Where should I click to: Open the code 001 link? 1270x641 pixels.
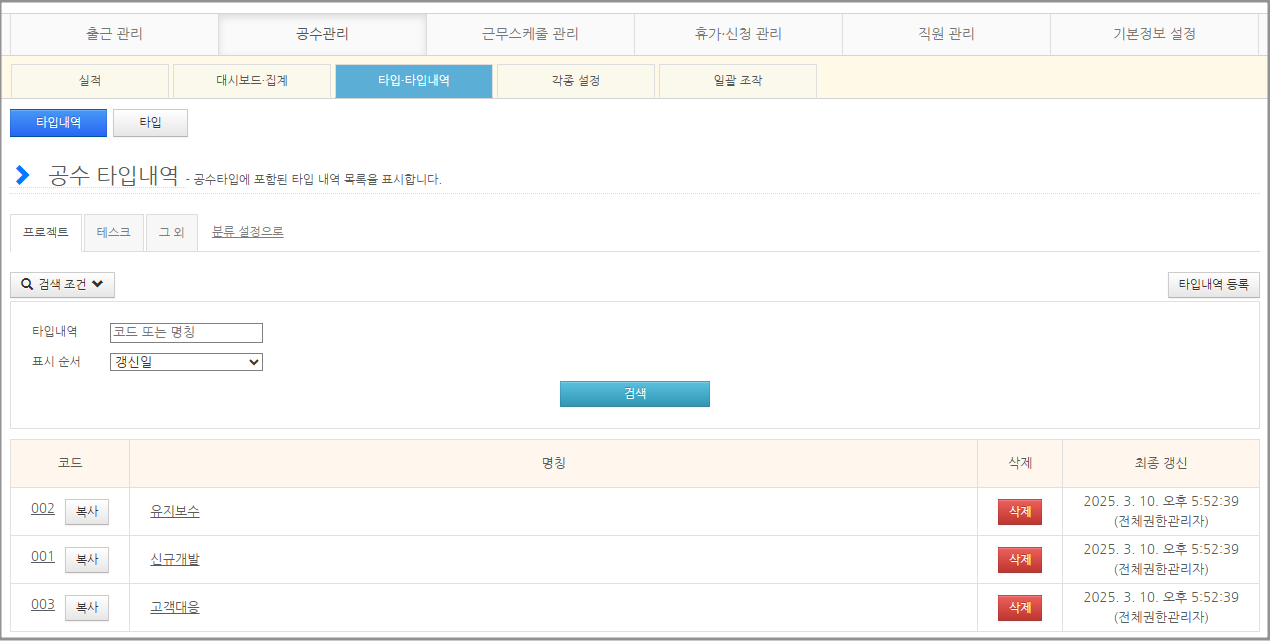click(43, 557)
